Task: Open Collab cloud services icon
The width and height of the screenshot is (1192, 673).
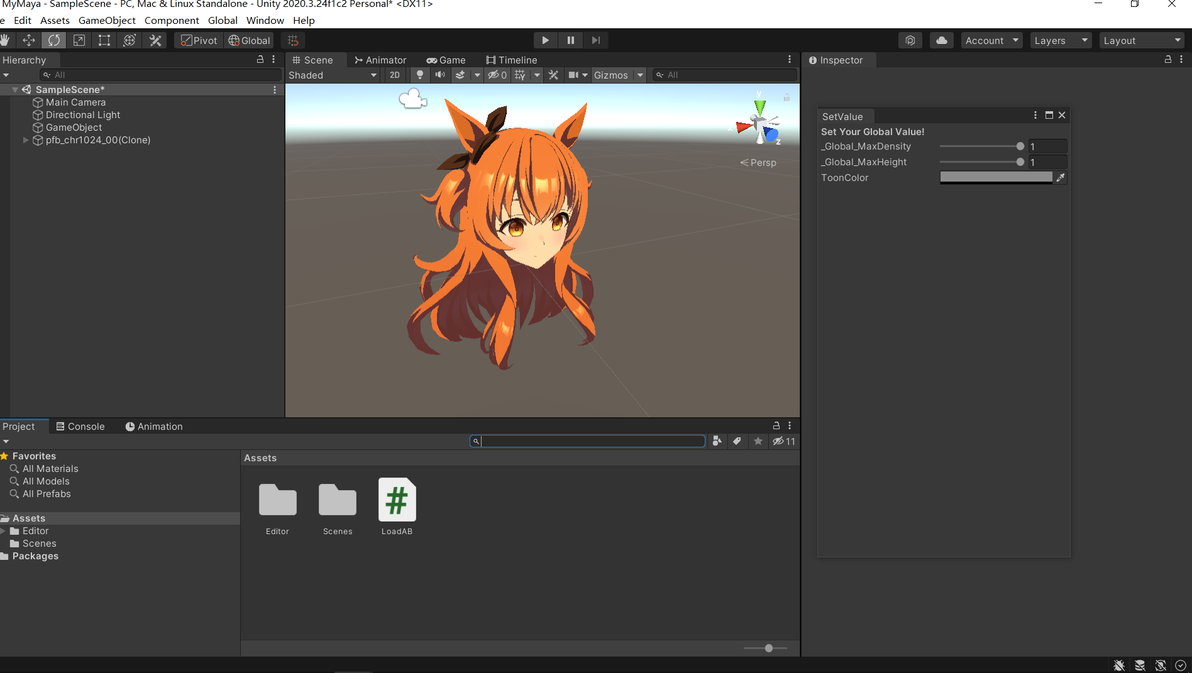Action: pos(941,40)
